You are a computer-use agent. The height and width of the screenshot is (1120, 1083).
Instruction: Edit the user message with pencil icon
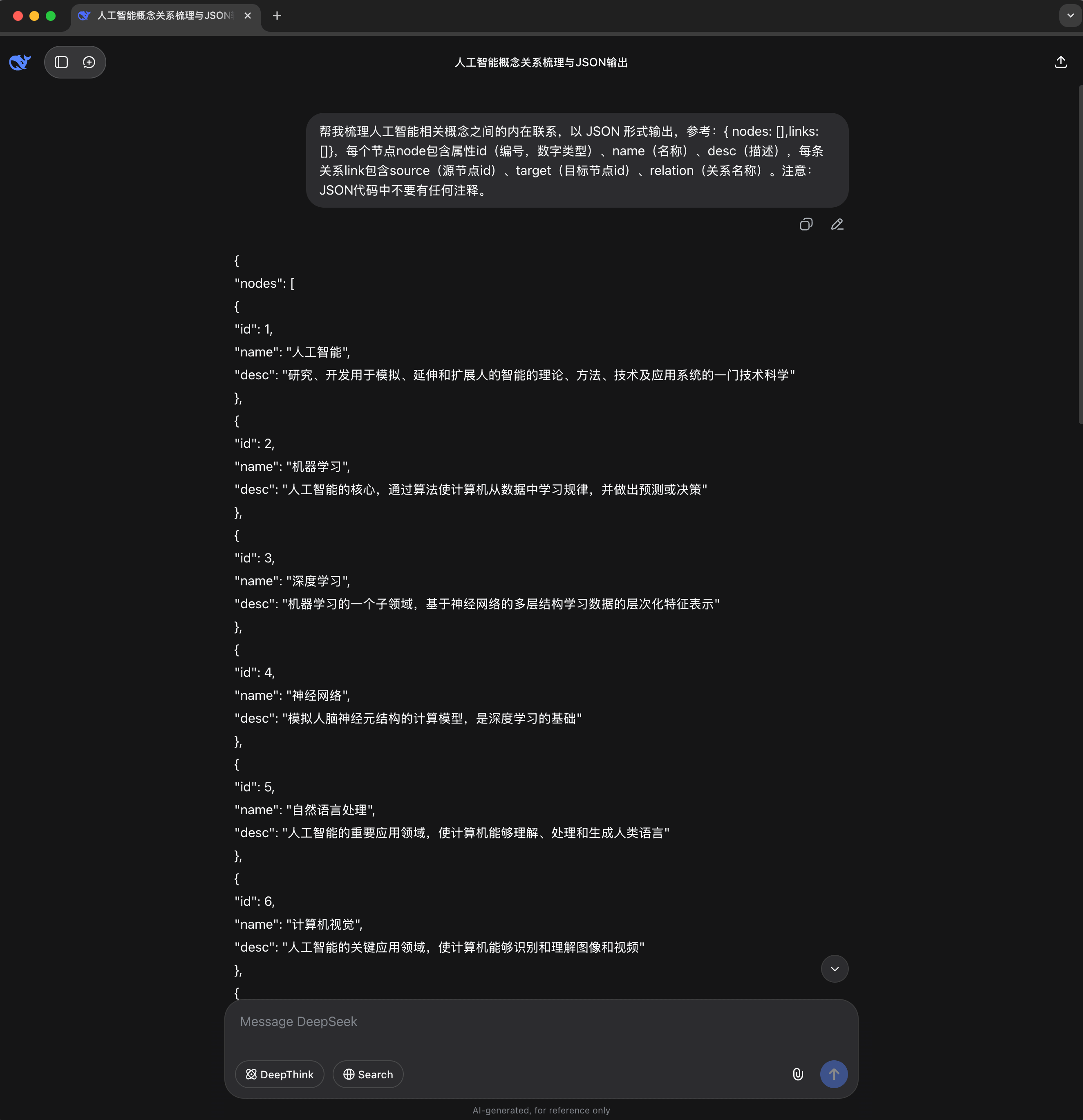click(x=837, y=224)
